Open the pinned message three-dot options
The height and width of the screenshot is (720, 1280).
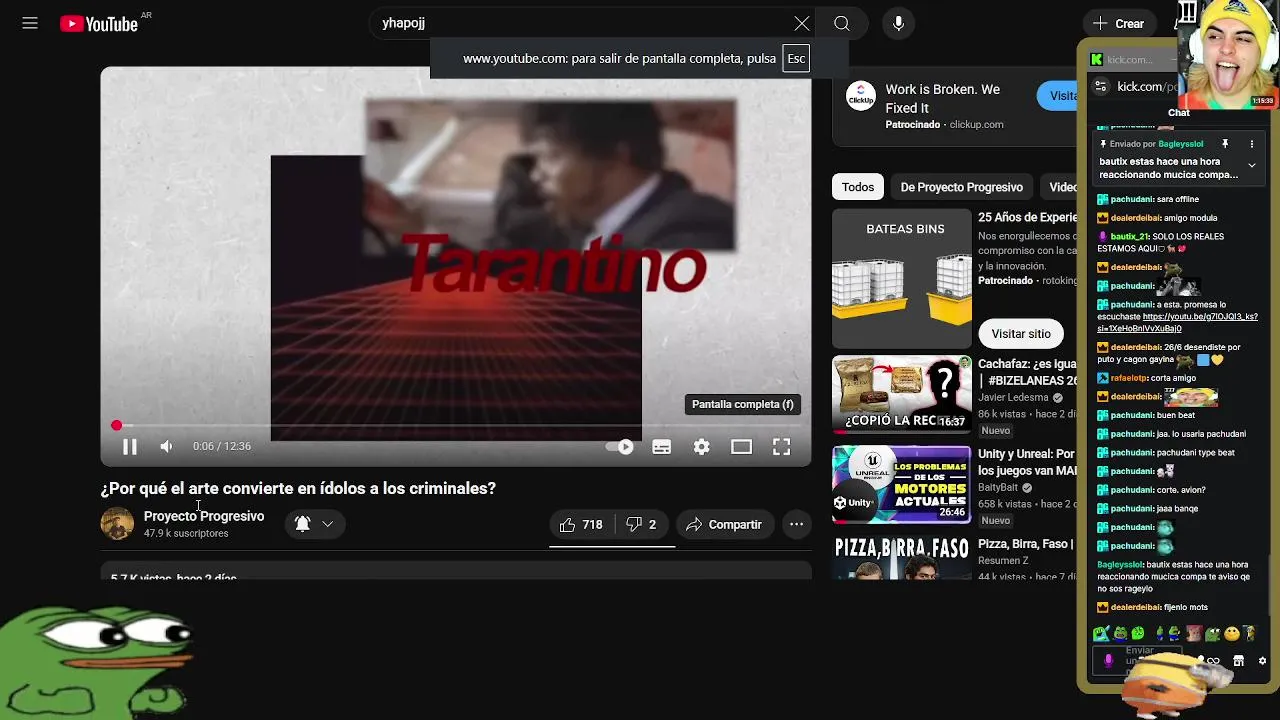point(1251,144)
